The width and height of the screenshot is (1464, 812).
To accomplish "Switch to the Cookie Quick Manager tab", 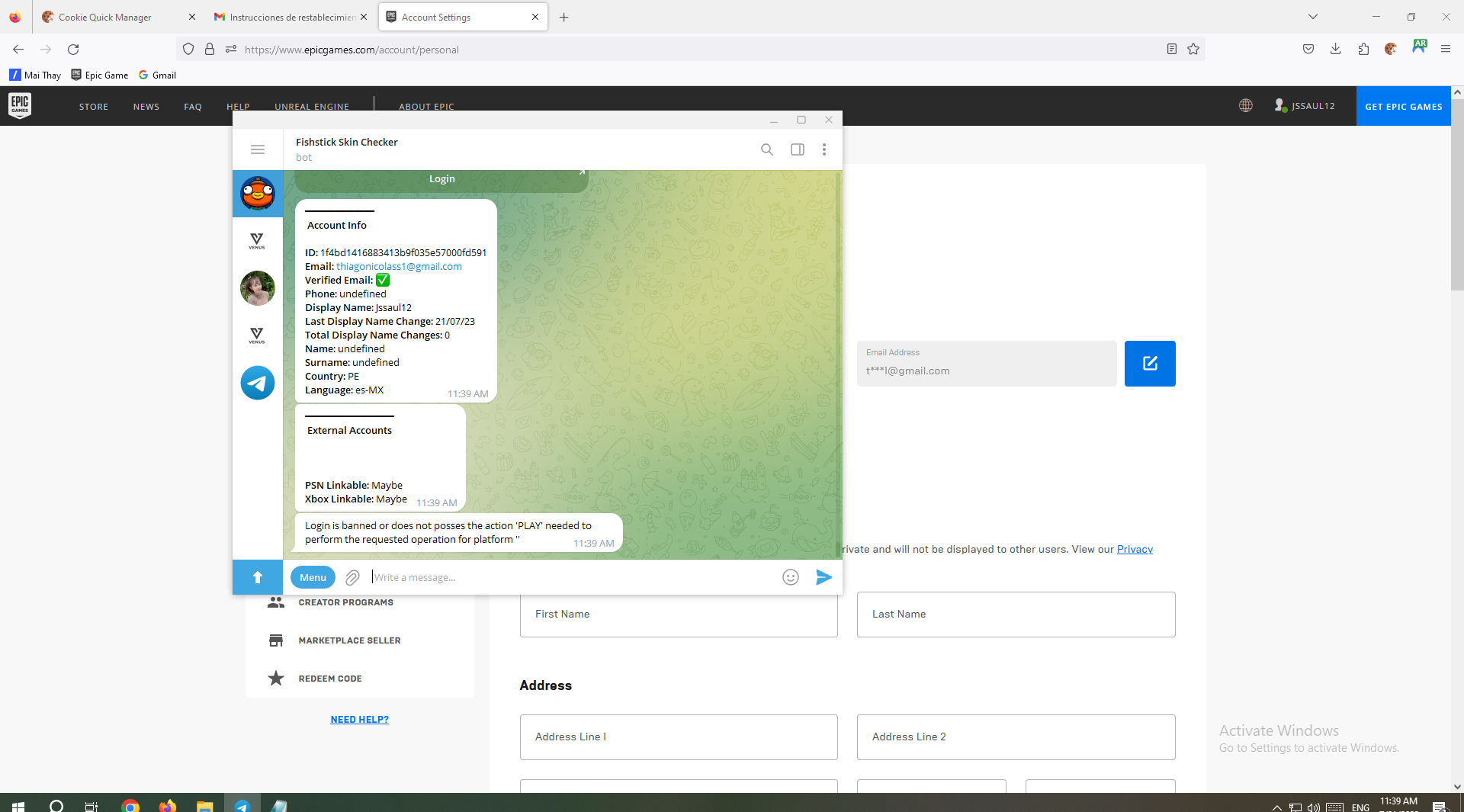I will (118, 17).
